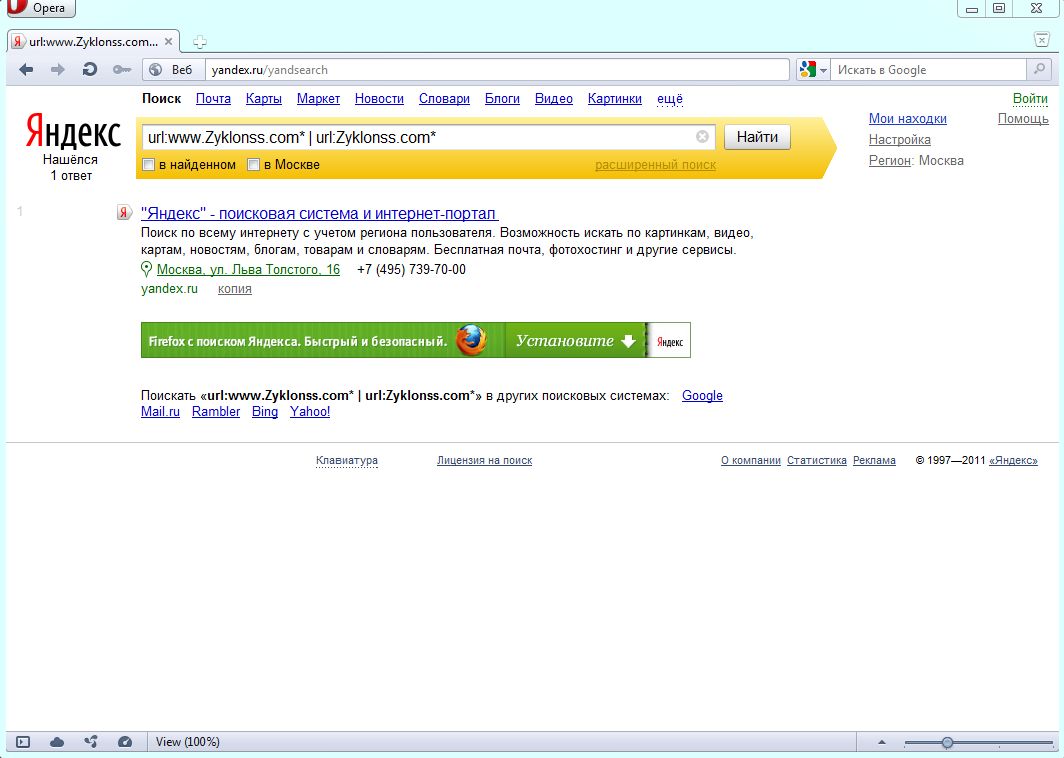Viewport: 1064px width, 758px height.
Task: Open the View (100%) zoom menu
Action: point(187,742)
